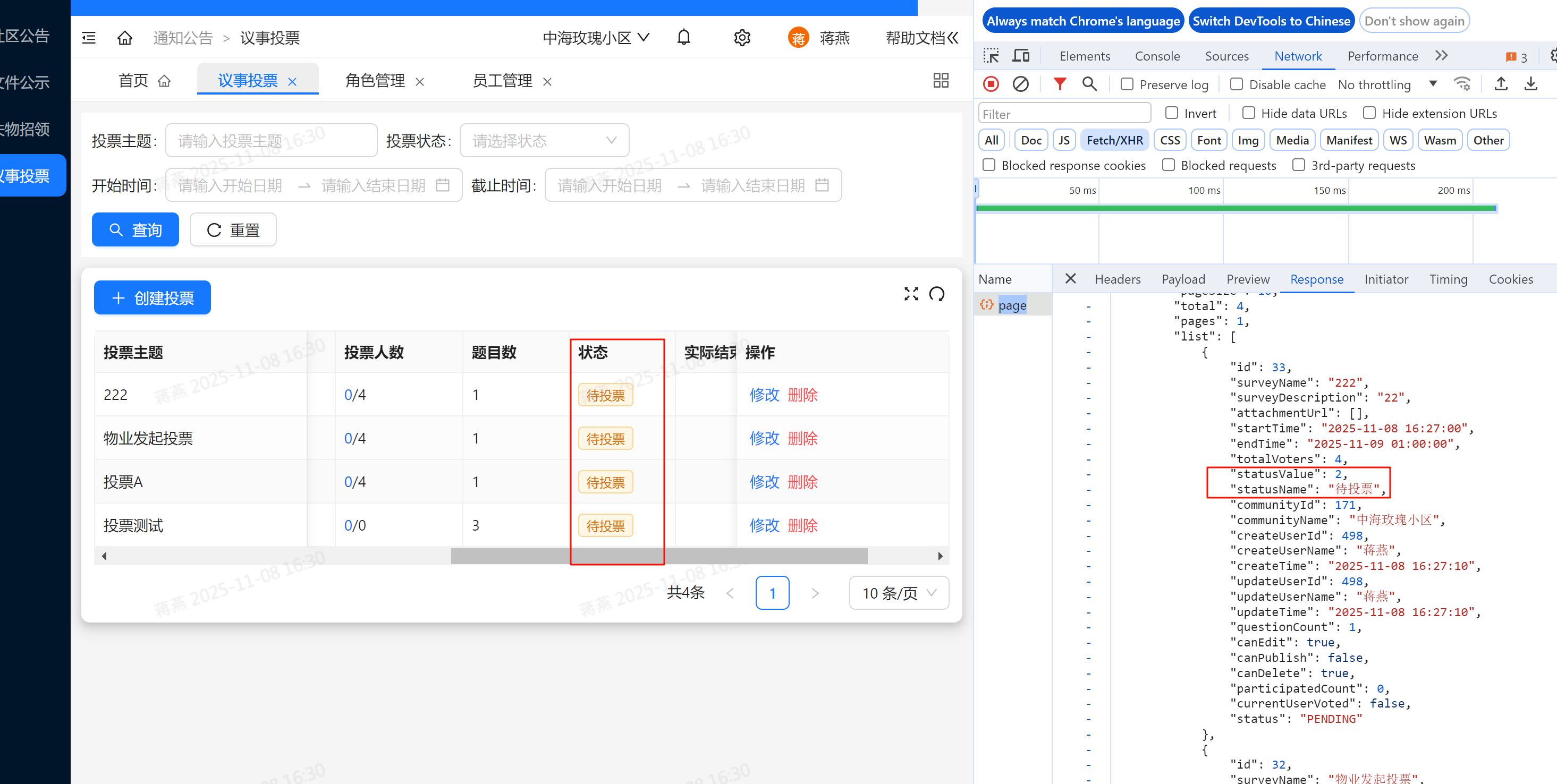Click the tab grid layout icon
1557x784 pixels.
coord(941,80)
